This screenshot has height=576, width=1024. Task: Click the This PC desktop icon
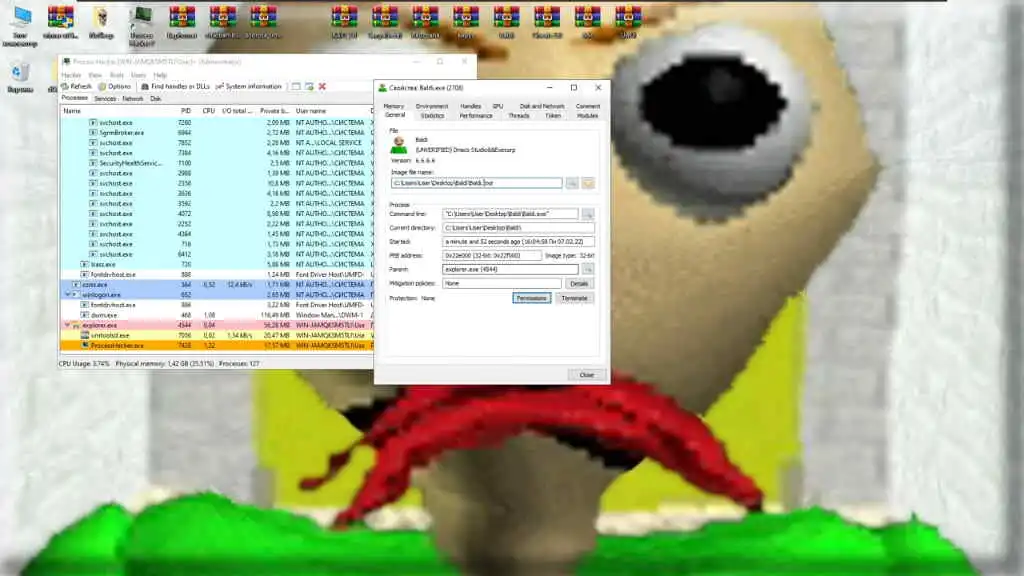[20, 26]
